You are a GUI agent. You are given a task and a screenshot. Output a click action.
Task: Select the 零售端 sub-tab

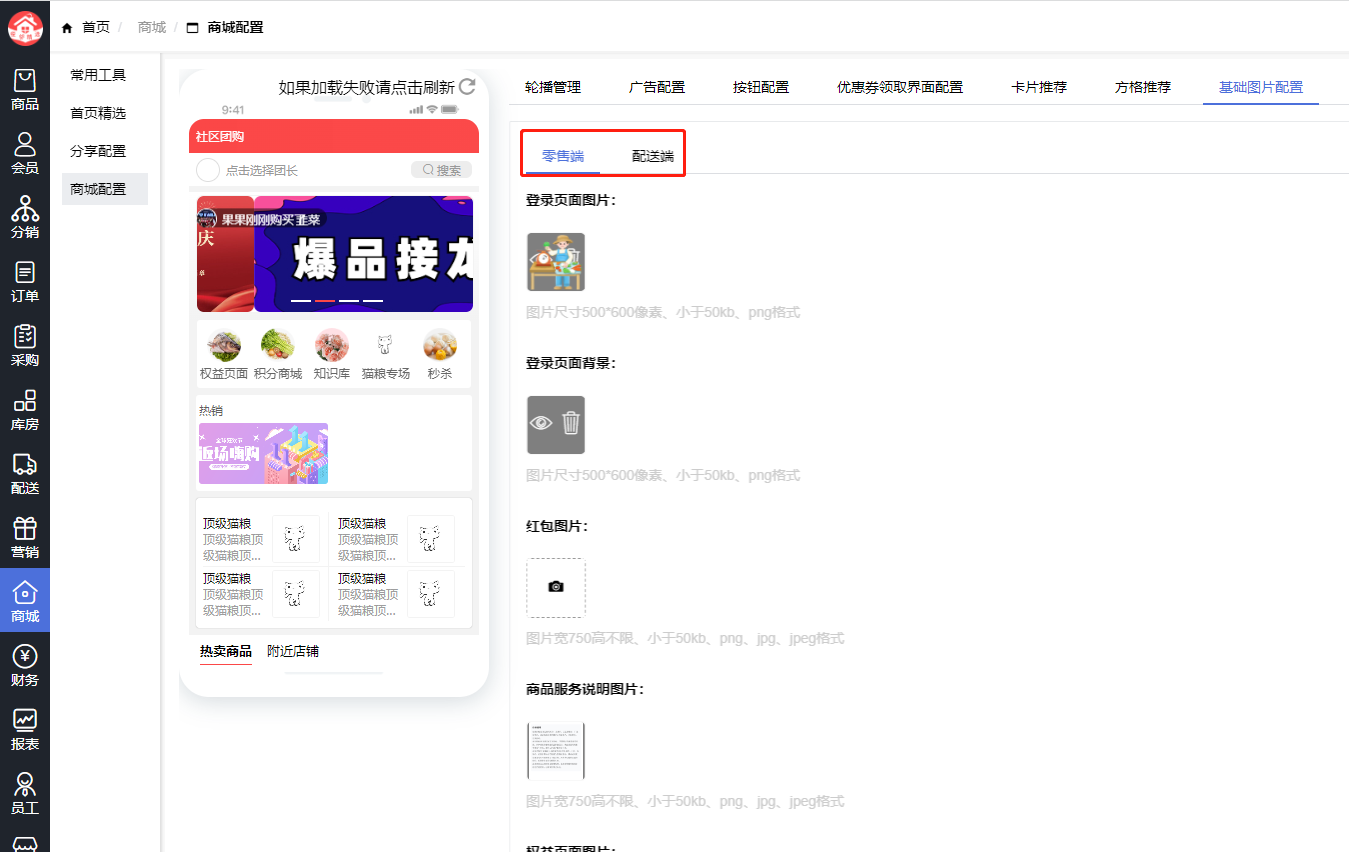tap(563, 156)
